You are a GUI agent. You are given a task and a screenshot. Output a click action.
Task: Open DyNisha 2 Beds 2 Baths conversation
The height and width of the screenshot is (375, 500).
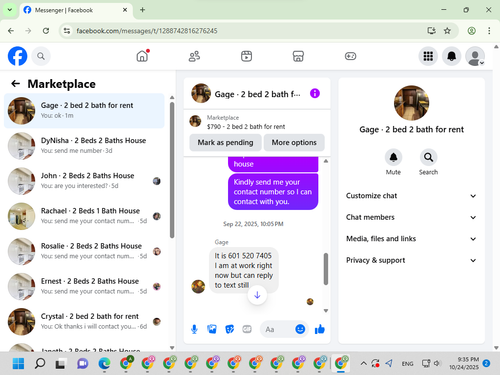84,146
